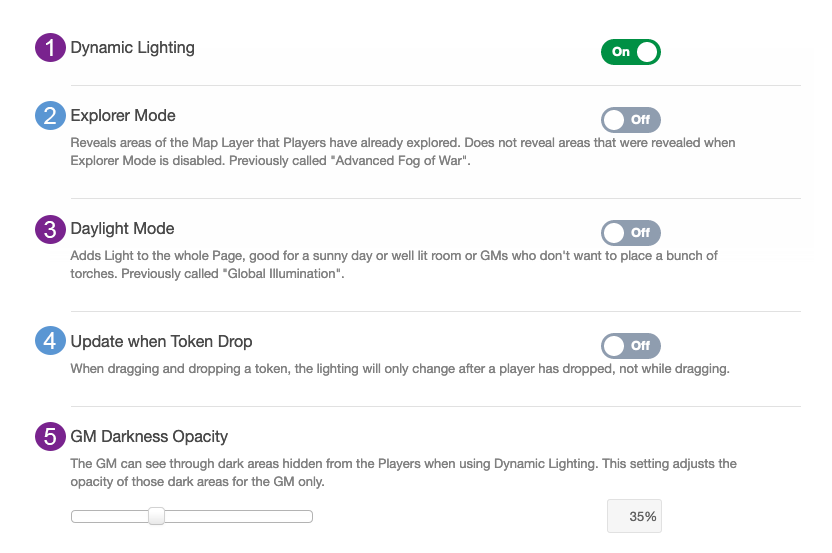Click the purple number 5 badge
This screenshot has width=832, height=553.
(x=50, y=437)
